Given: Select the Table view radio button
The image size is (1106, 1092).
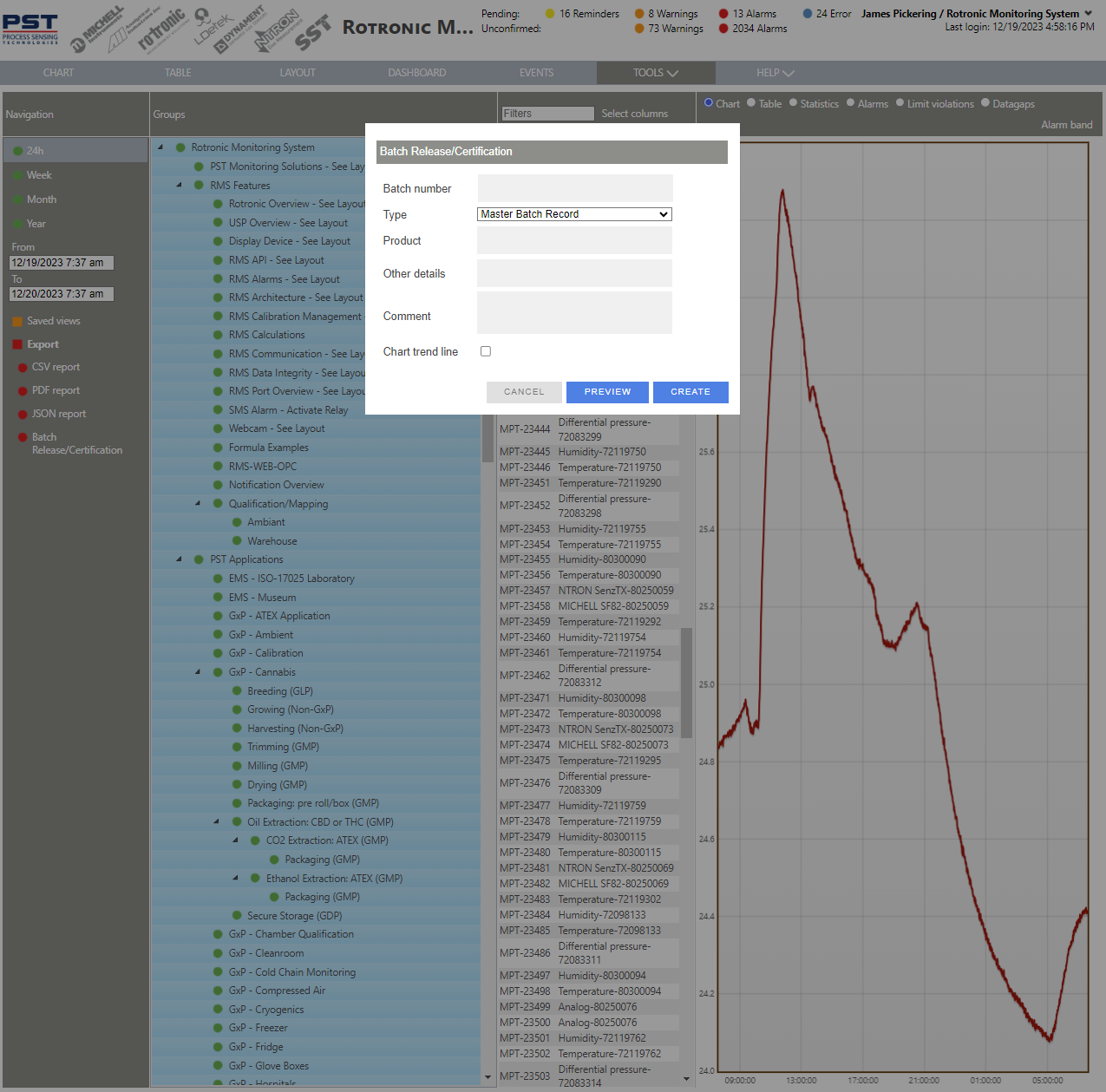Looking at the screenshot, I should pos(751,102).
